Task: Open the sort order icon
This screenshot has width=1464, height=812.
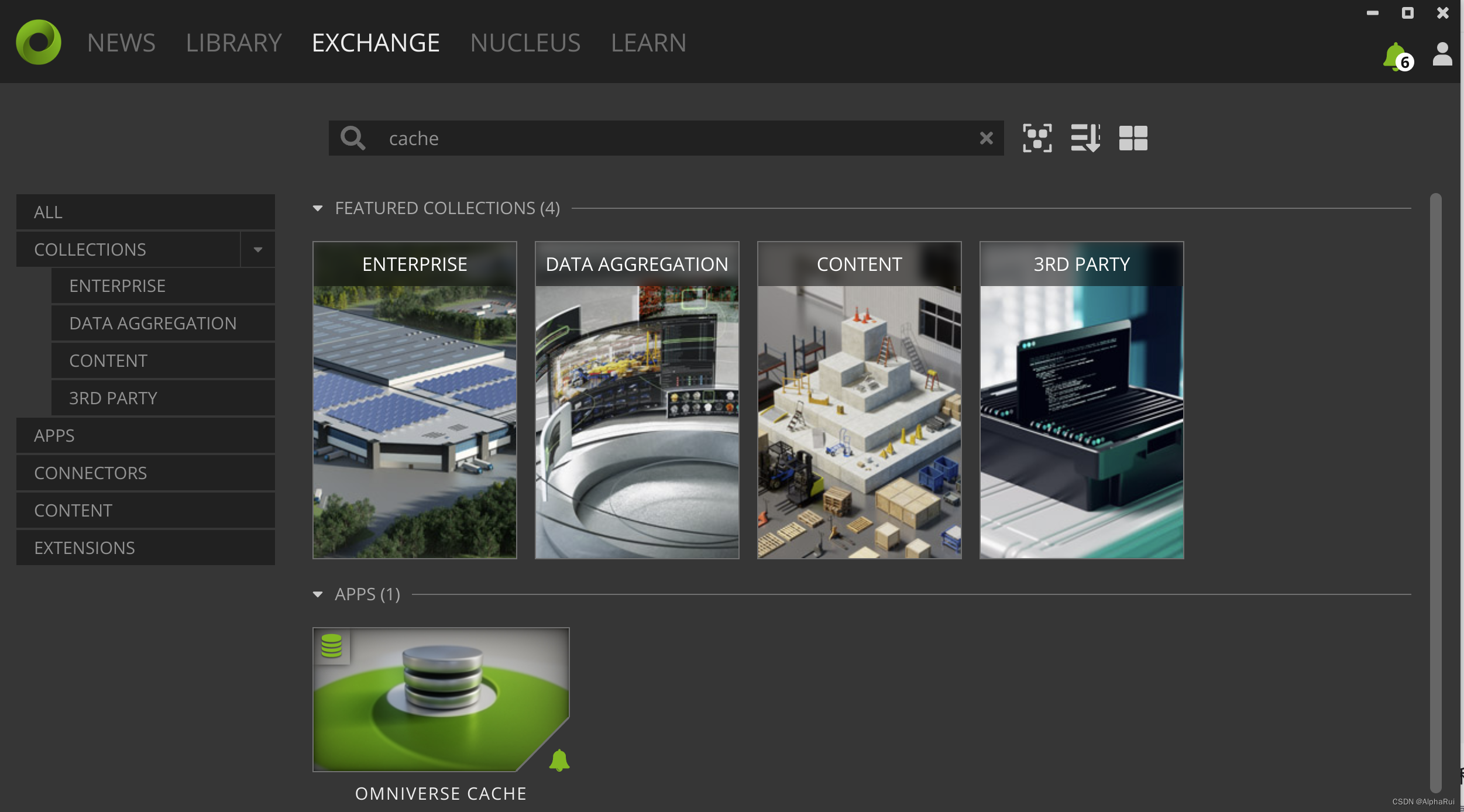Action: click(x=1085, y=138)
